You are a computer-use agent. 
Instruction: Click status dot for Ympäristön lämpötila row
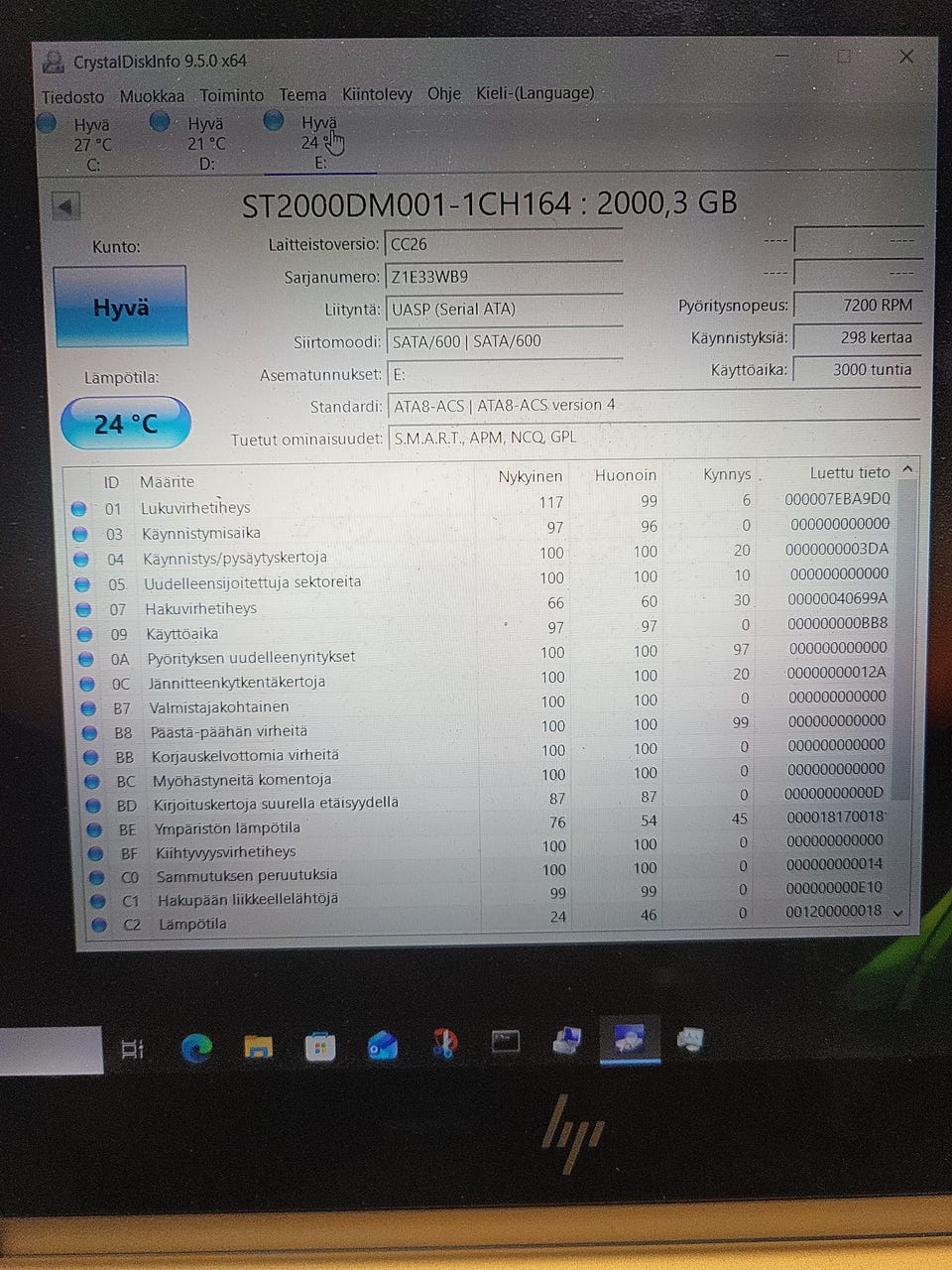point(95,829)
